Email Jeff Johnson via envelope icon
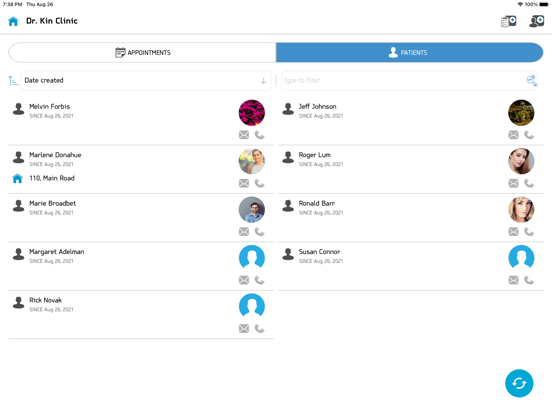Image resolution: width=552 pixels, height=414 pixels. click(514, 135)
